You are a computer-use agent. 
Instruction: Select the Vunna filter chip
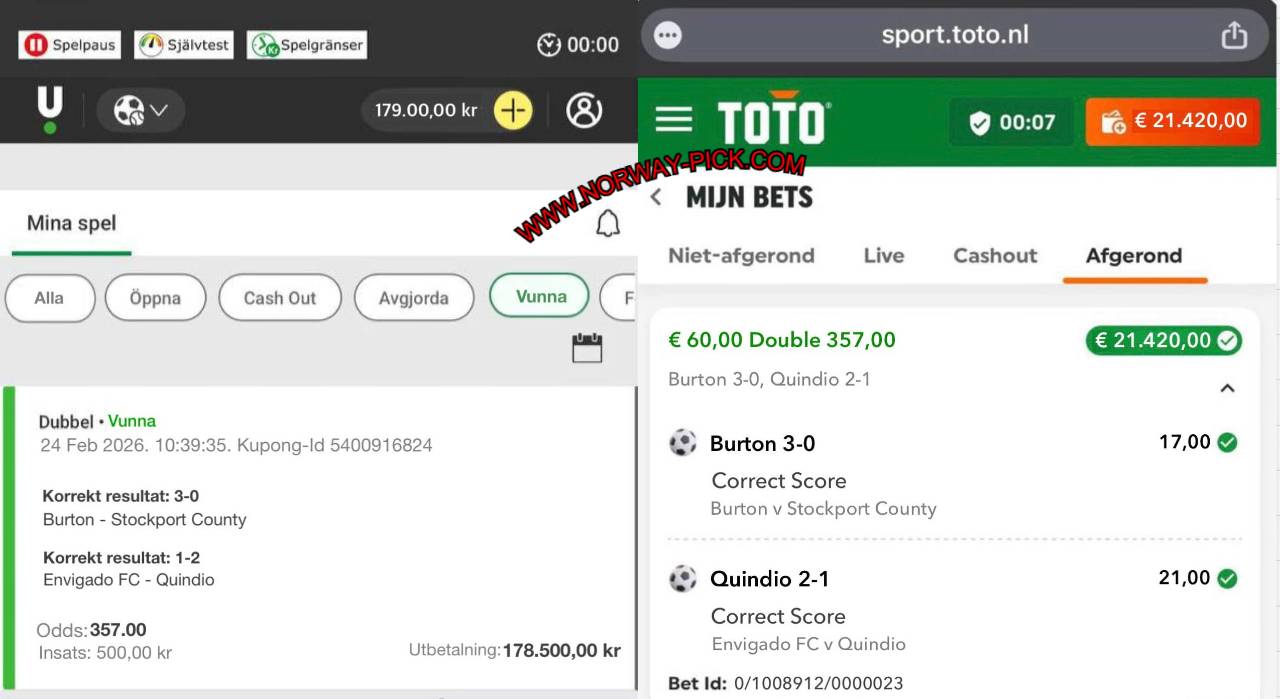pyautogui.click(x=540, y=296)
